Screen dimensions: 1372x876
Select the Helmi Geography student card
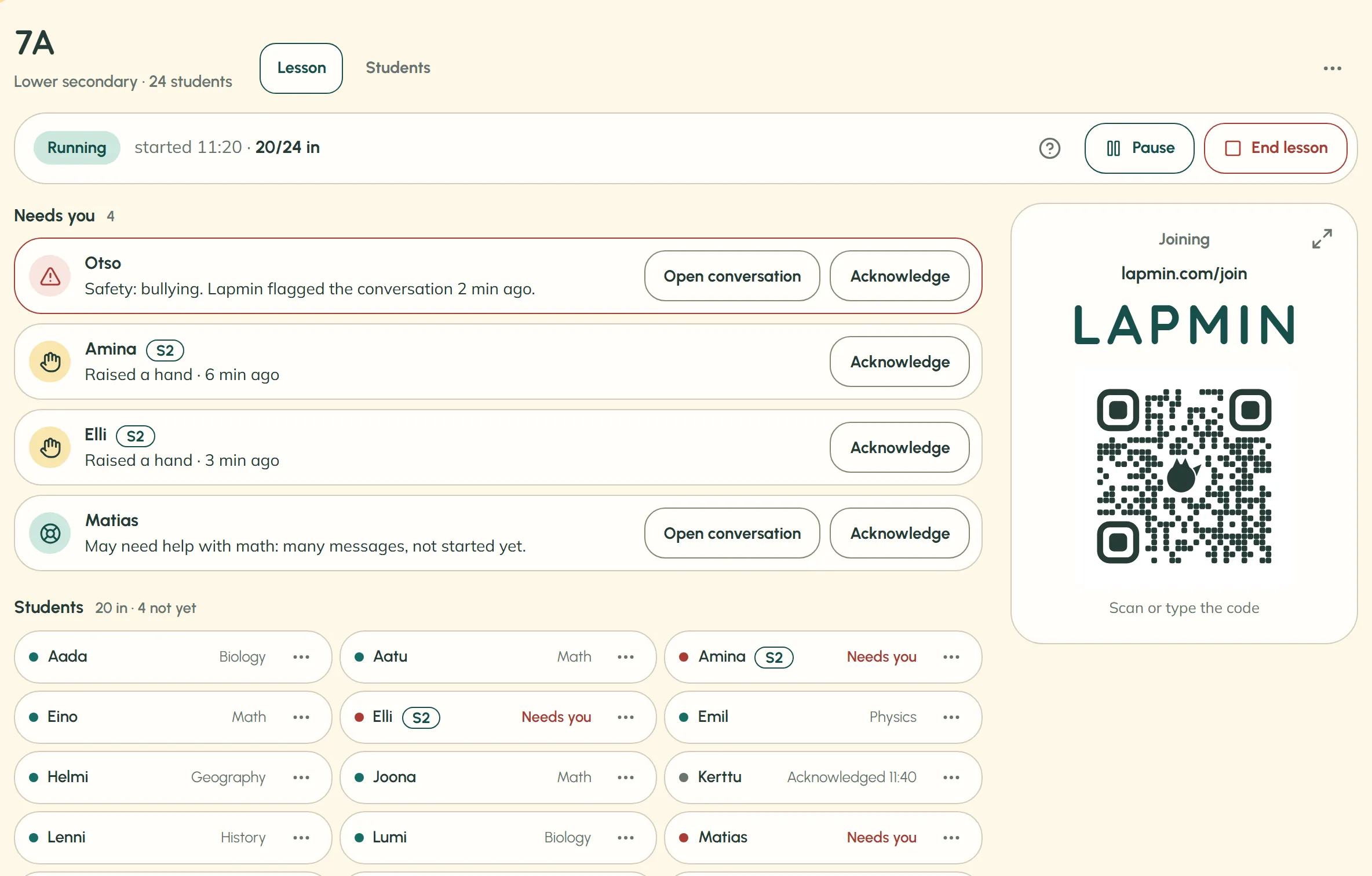pos(173,778)
